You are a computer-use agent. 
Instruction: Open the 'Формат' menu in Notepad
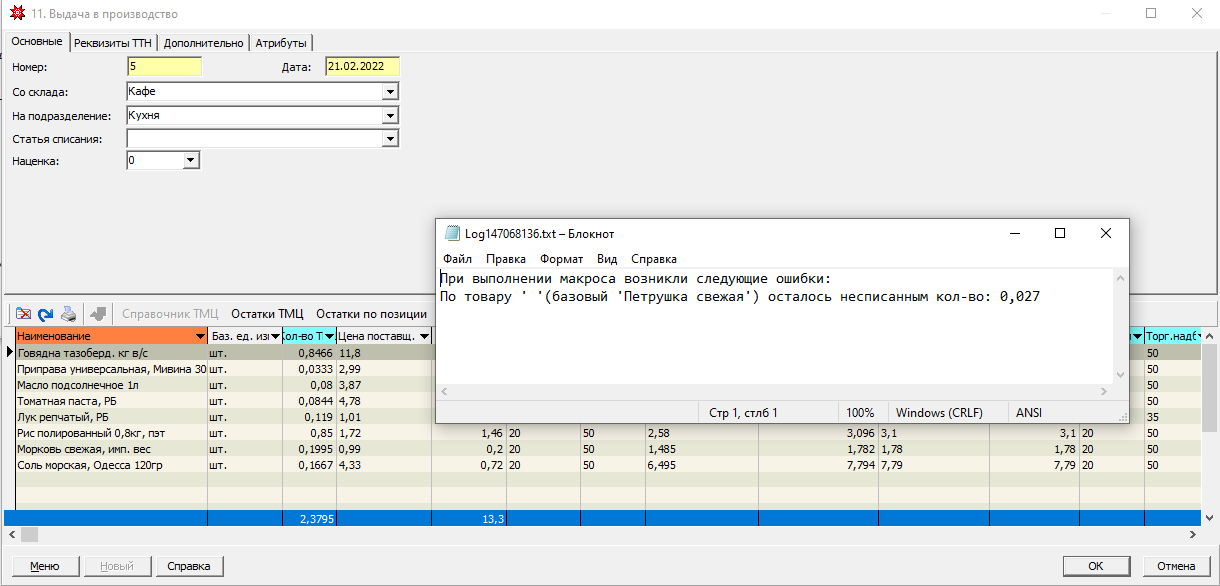coord(560,258)
